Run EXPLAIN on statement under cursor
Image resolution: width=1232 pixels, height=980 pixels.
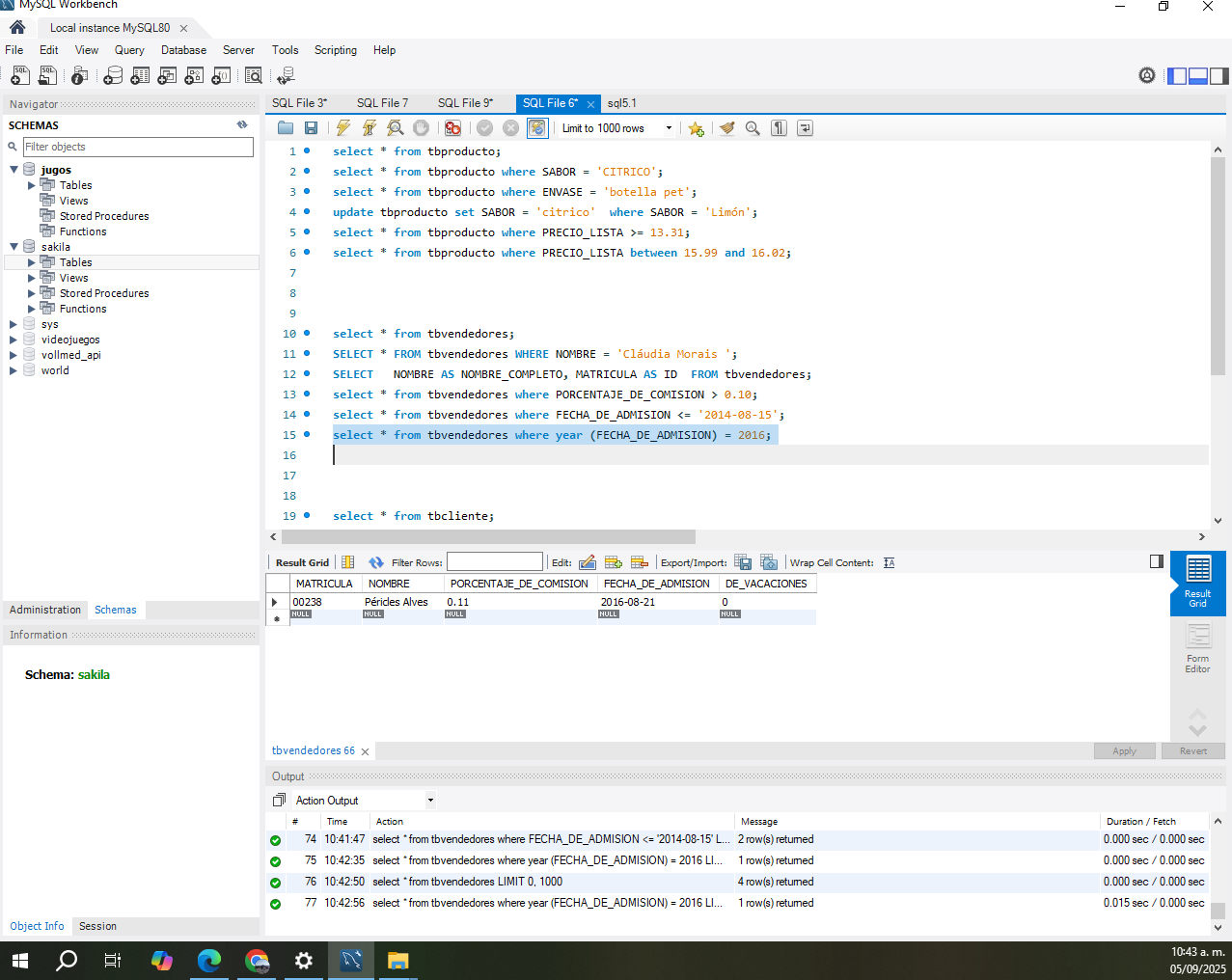click(x=396, y=128)
